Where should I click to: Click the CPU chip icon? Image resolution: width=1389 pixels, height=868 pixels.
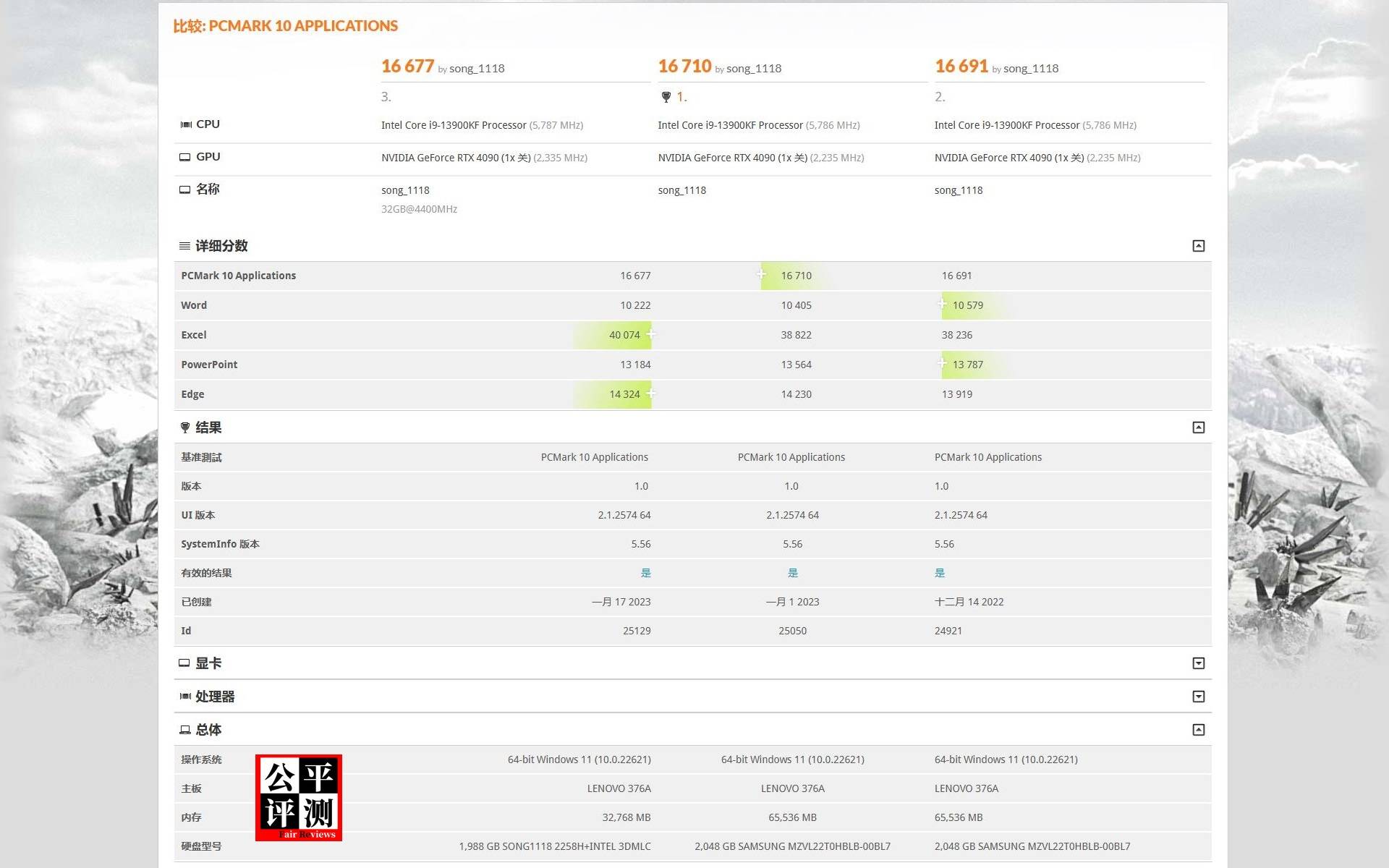(x=186, y=124)
